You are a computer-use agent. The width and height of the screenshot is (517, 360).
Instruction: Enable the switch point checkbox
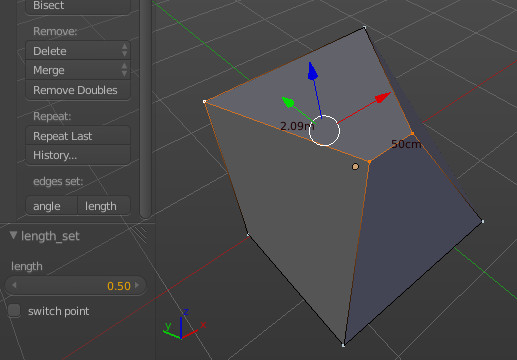click(14, 311)
